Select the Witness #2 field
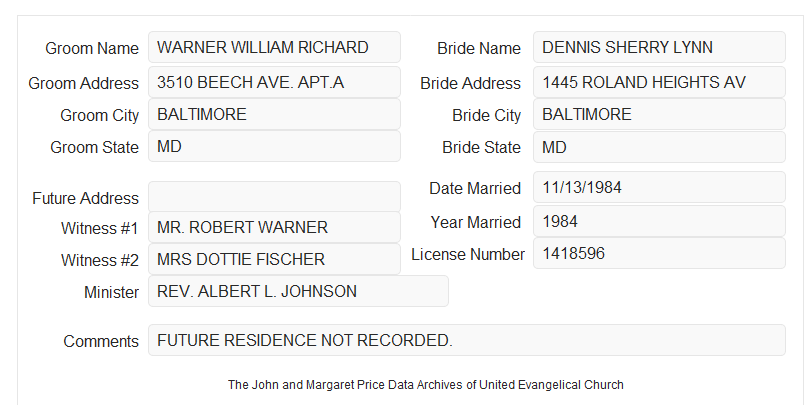The width and height of the screenshot is (805, 405). [x=274, y=259]
